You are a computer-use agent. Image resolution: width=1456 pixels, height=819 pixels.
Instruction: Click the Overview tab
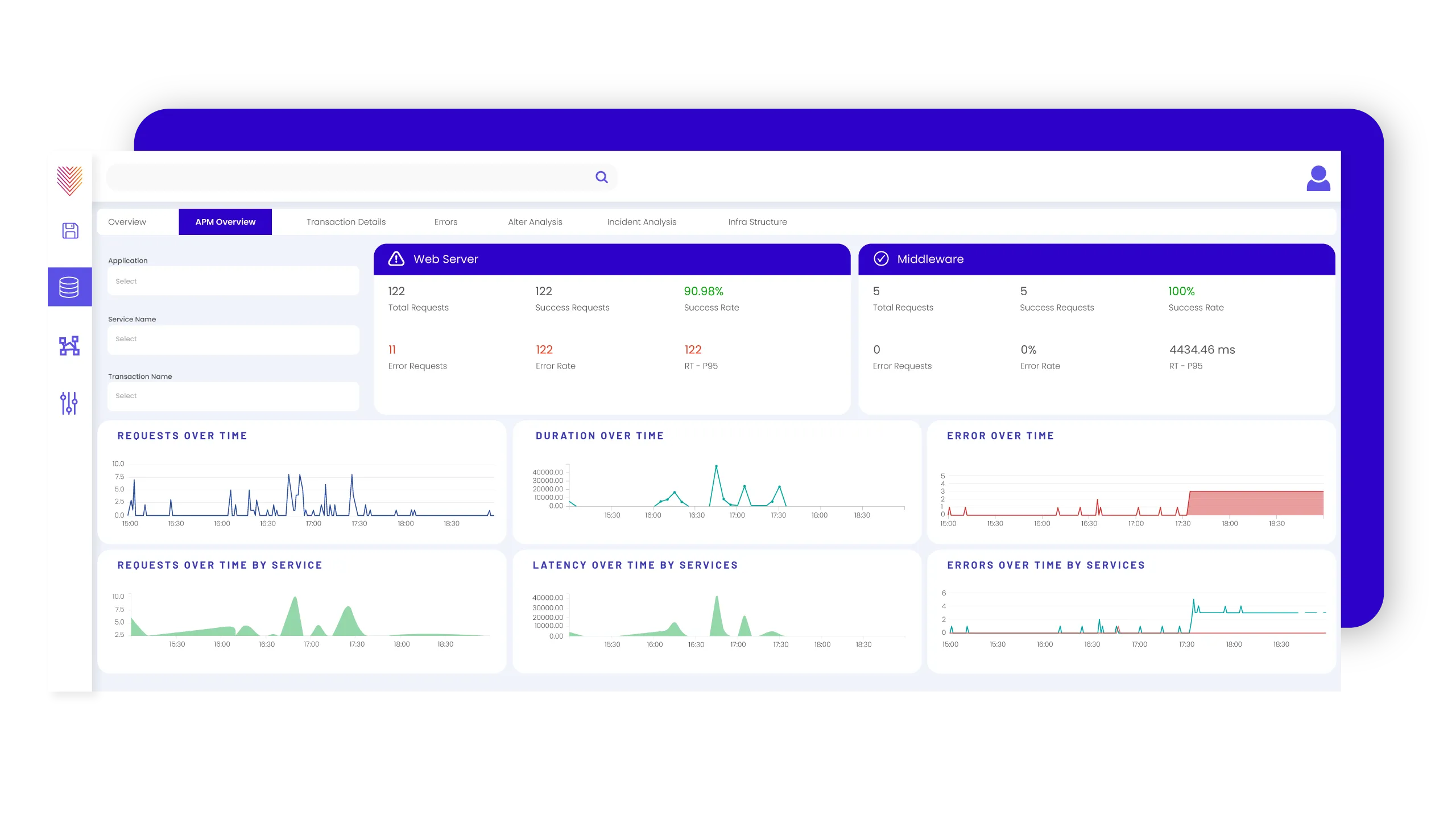click(x=127, y=222)
